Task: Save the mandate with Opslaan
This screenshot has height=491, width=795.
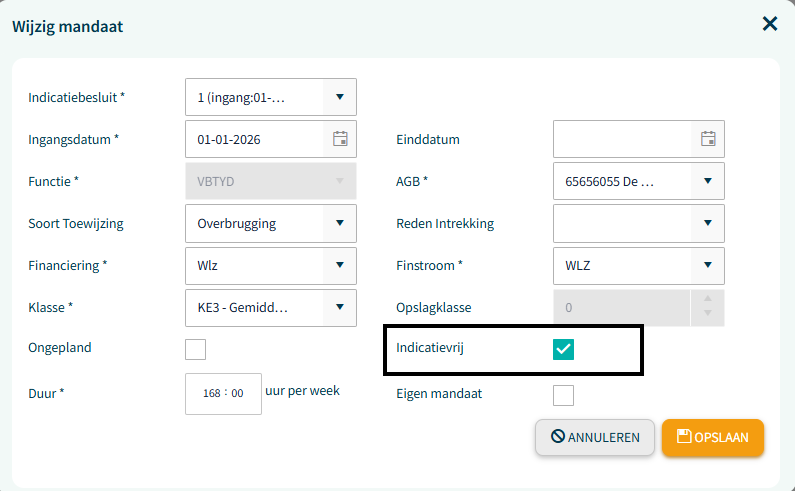Action: click(x=713, y=437)
